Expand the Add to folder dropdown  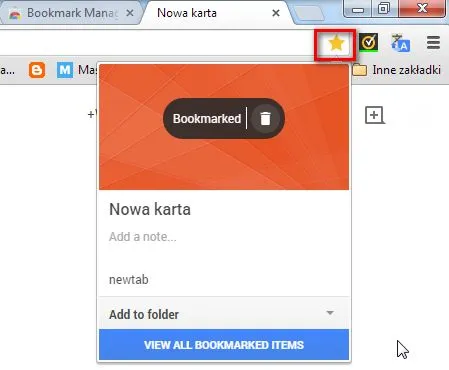pos(224,314)
